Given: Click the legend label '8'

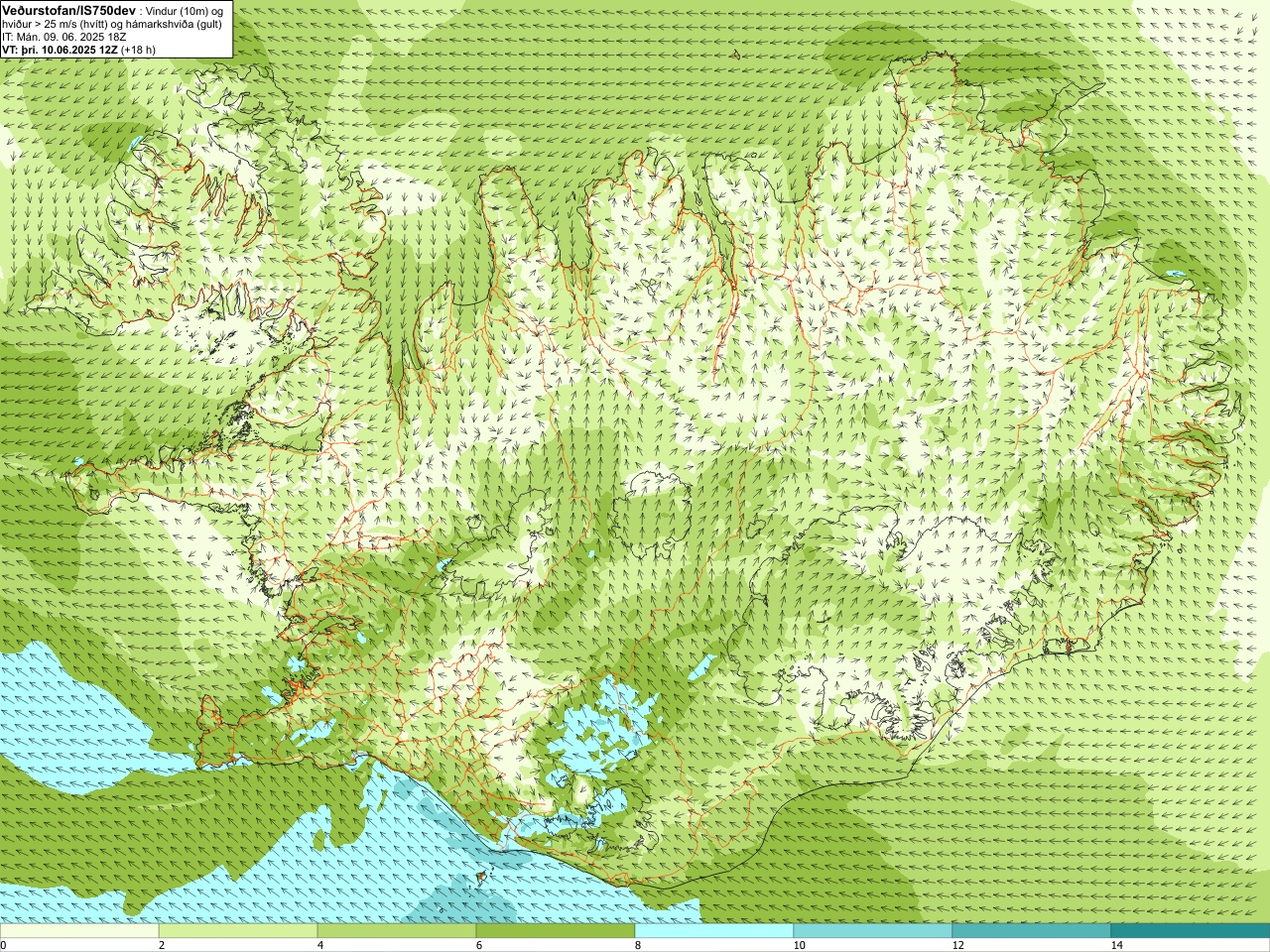Looking at the screenshot, I should point(637,945).
